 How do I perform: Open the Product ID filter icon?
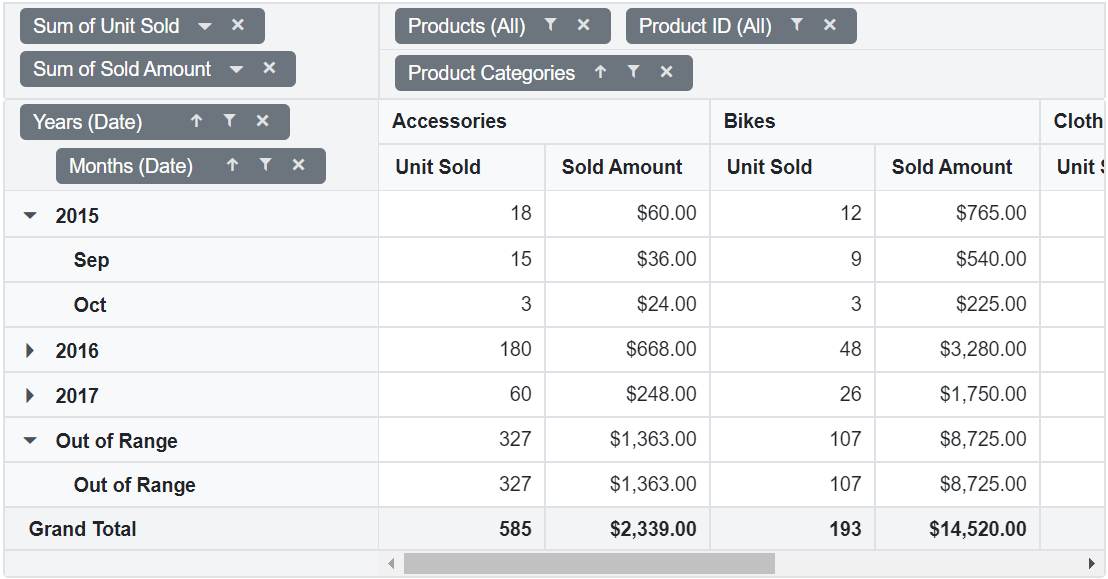pos(797,25)
